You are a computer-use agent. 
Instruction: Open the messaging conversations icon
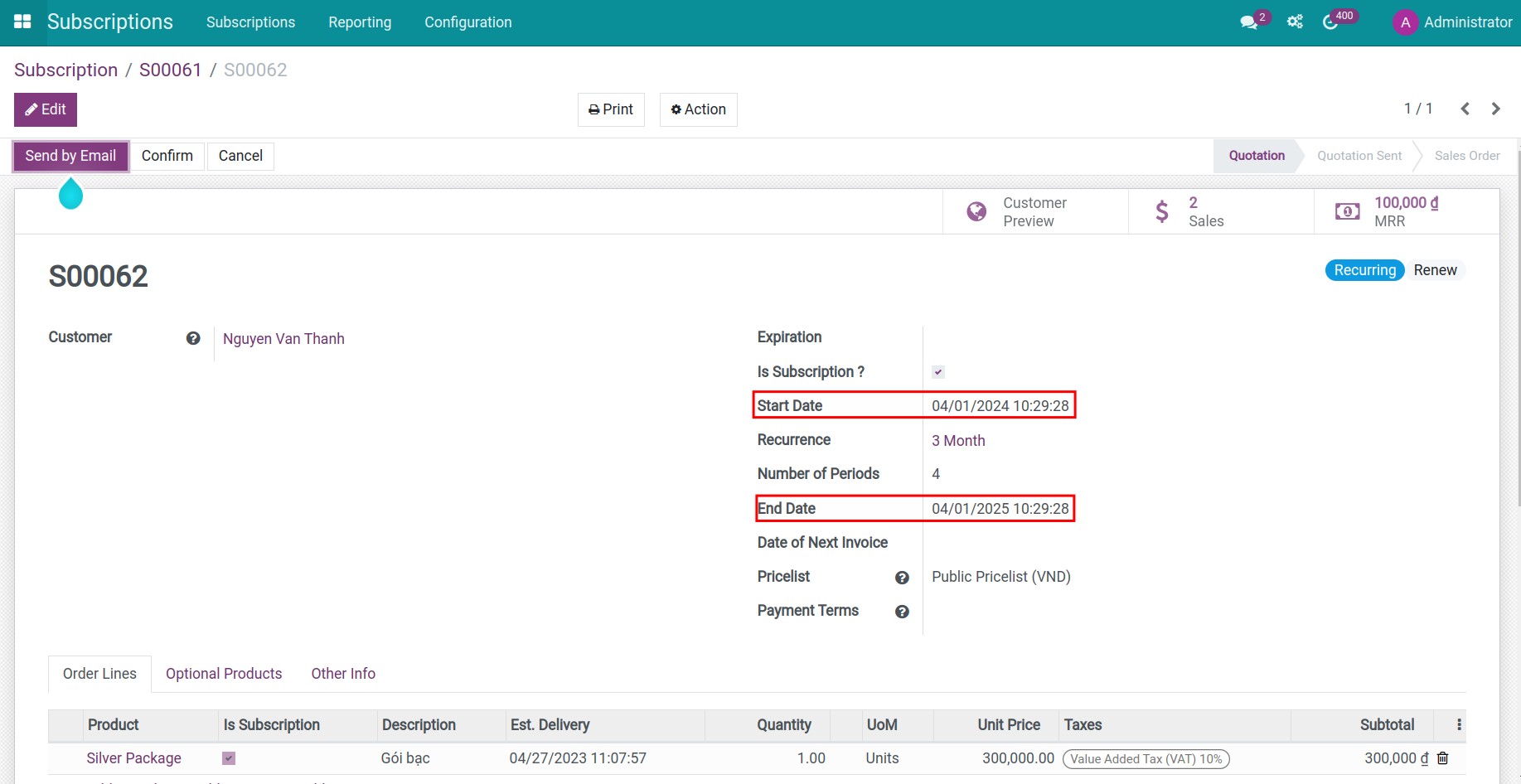[1248, 22]
